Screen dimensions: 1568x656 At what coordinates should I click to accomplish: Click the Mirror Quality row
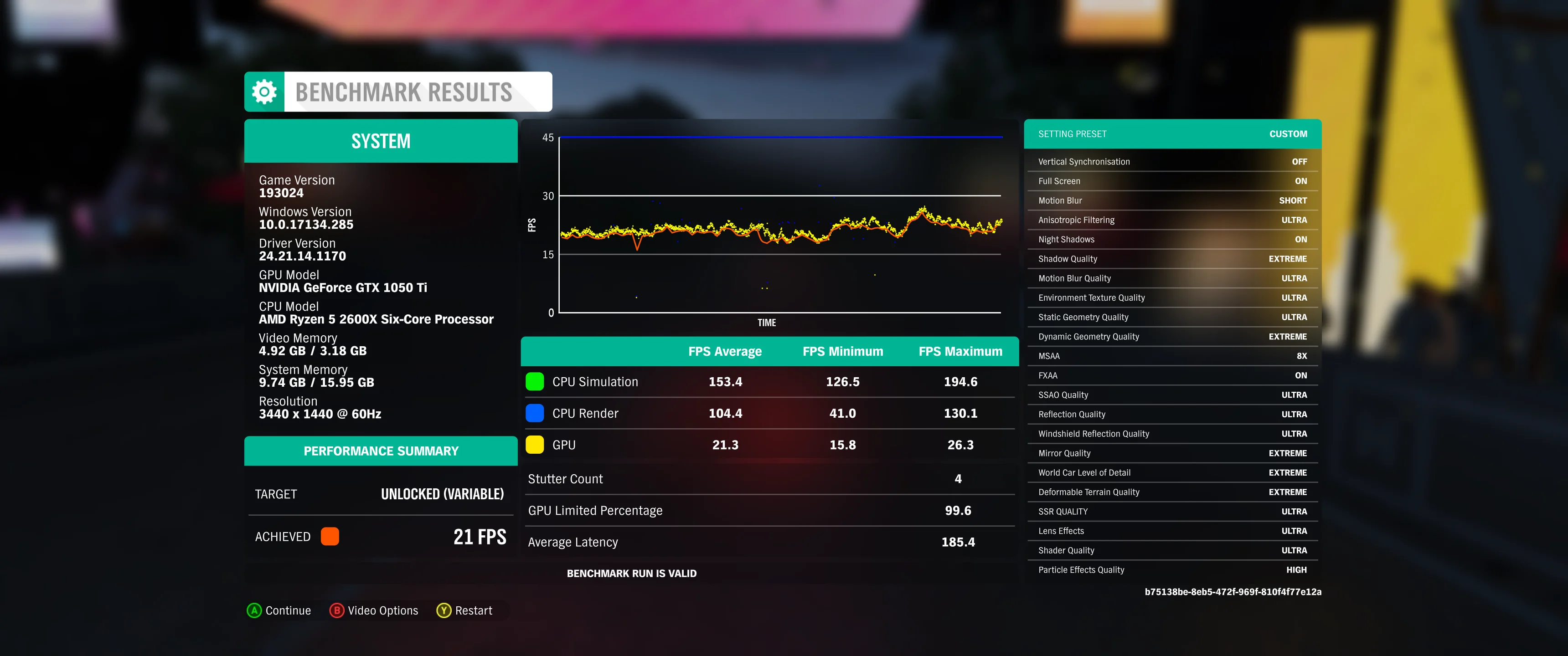click(1172, 453)
